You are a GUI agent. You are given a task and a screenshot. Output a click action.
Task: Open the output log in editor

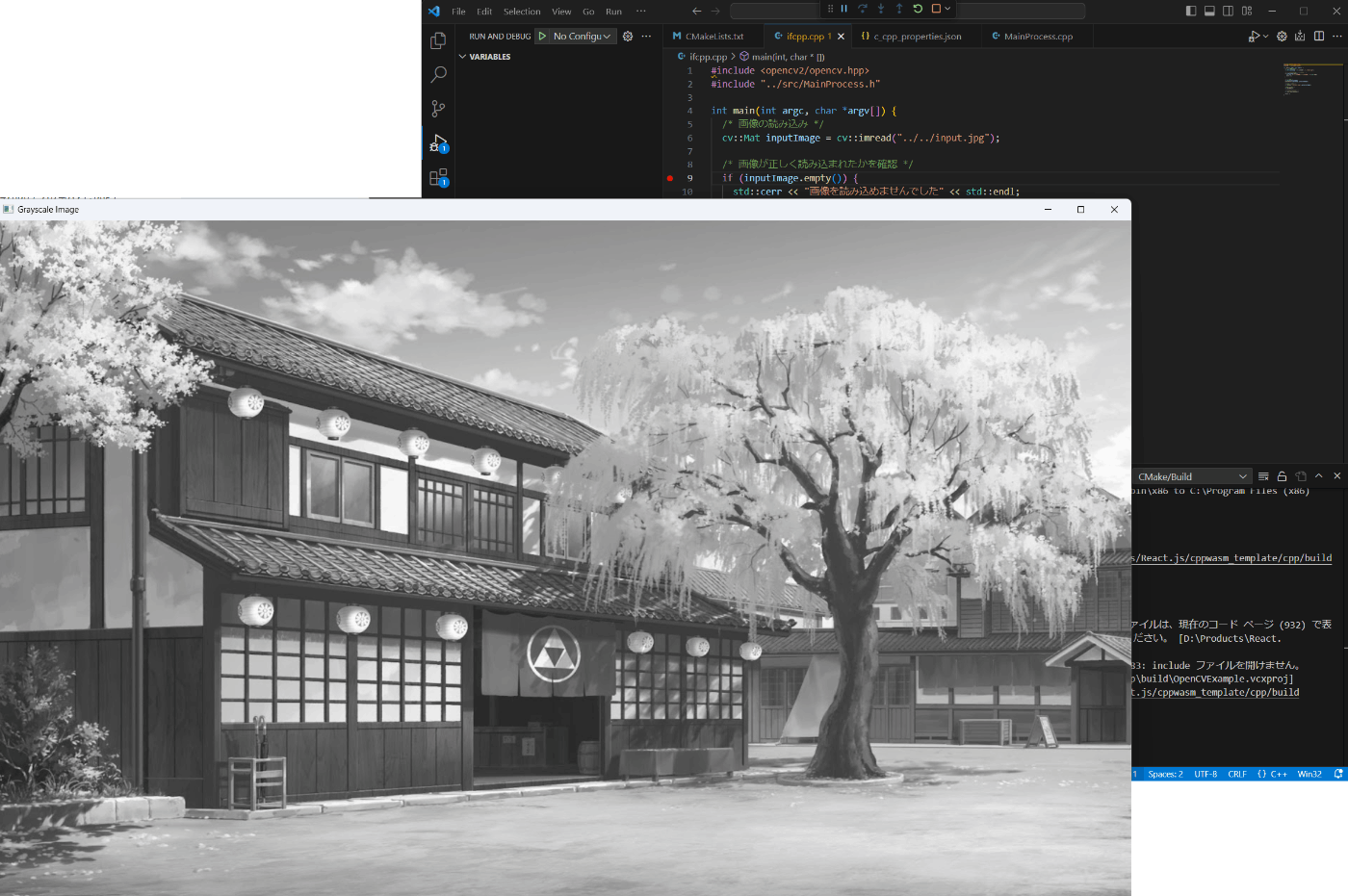coord(1301,476)
